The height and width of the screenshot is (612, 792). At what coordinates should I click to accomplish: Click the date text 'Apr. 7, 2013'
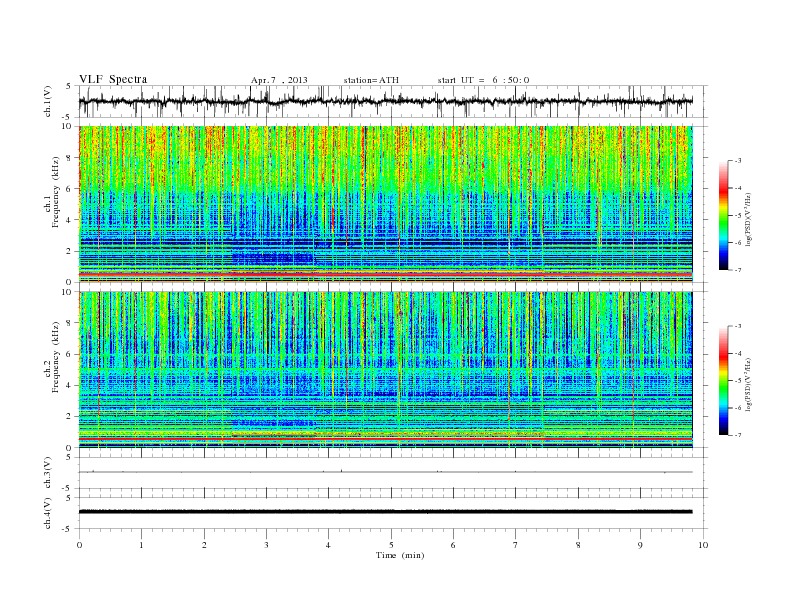tap(279, 80)
